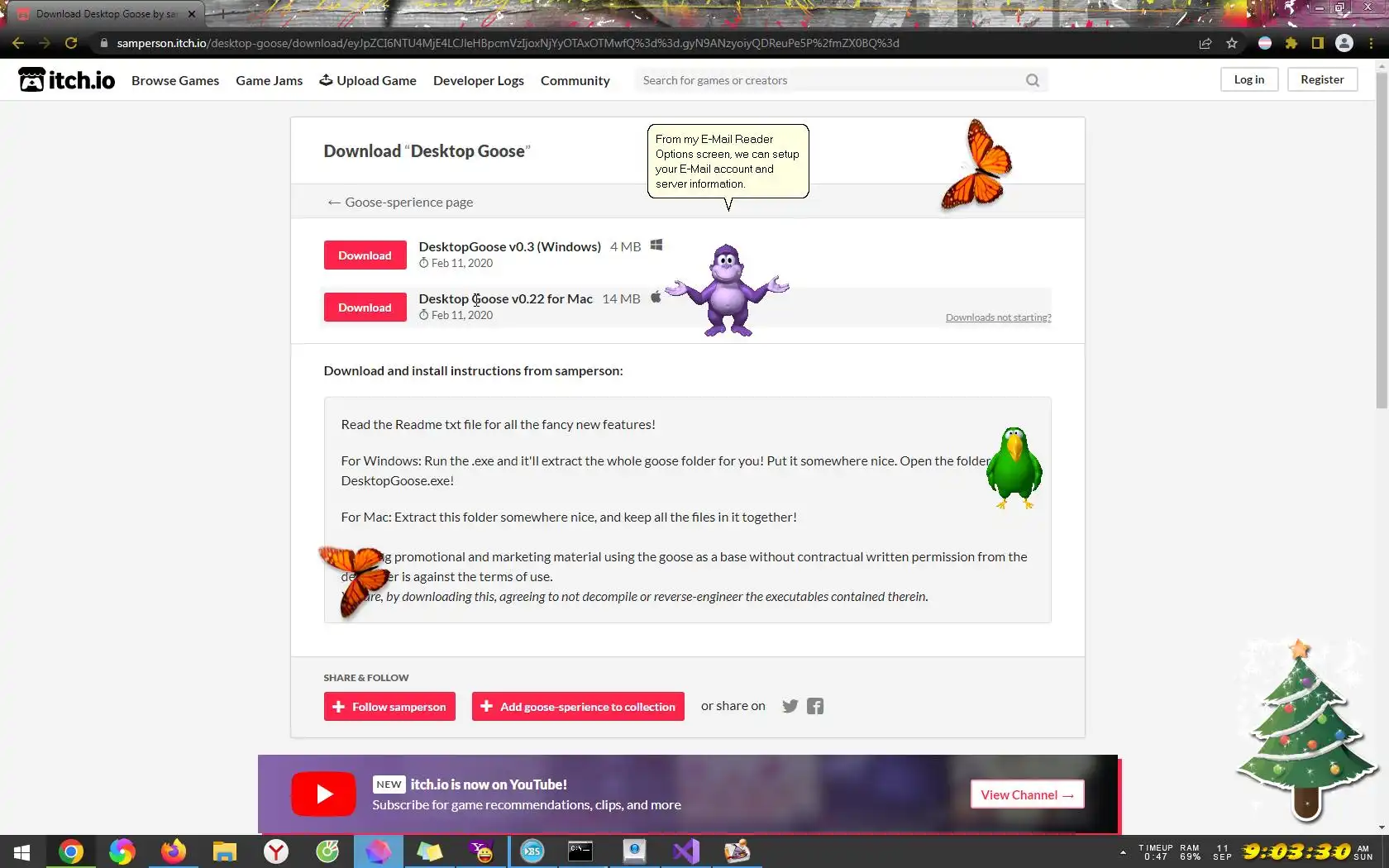
Task: Share on Facebook icon
Action: coord(815,706)
